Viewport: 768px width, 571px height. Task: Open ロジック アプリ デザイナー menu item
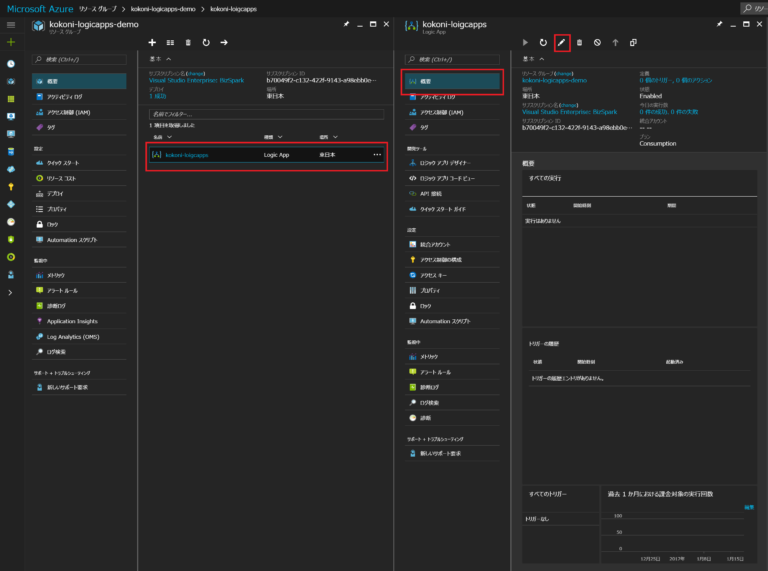[x=445, y=162]
